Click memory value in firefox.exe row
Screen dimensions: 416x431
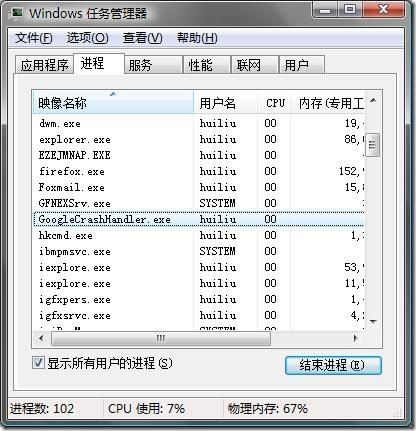click(x=352, y=171)
